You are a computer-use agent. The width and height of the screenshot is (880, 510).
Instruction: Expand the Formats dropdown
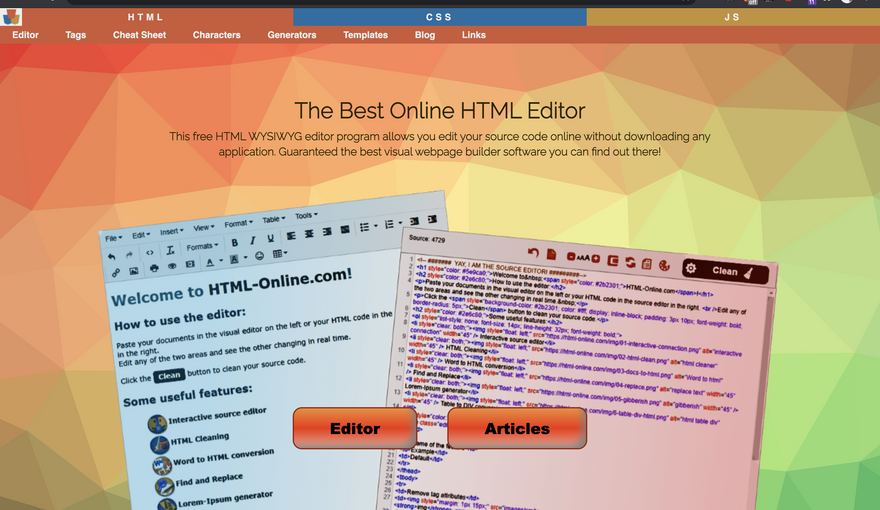click(x=202, y=246)
